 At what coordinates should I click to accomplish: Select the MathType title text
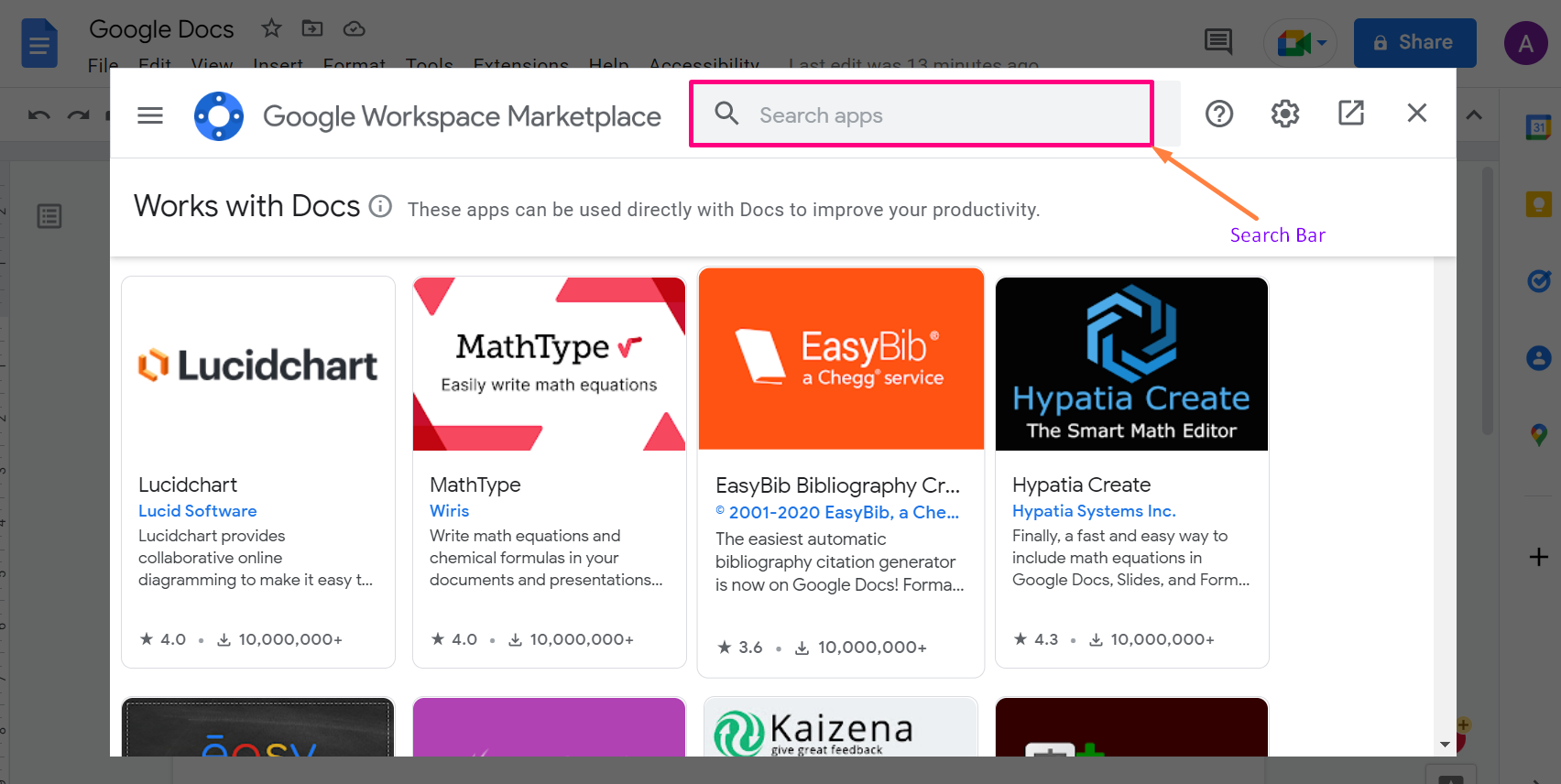pos(475,485)
